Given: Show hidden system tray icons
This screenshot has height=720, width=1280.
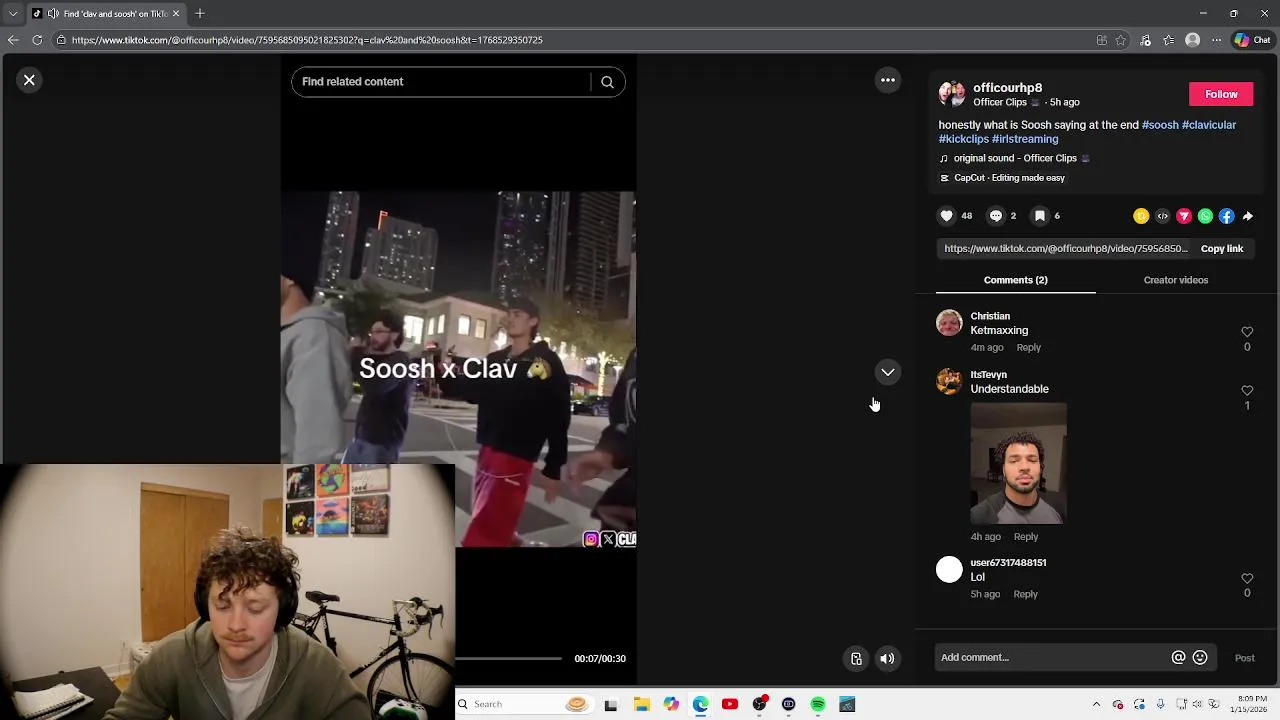Looking at the screenshot, I should point(1096,705).
